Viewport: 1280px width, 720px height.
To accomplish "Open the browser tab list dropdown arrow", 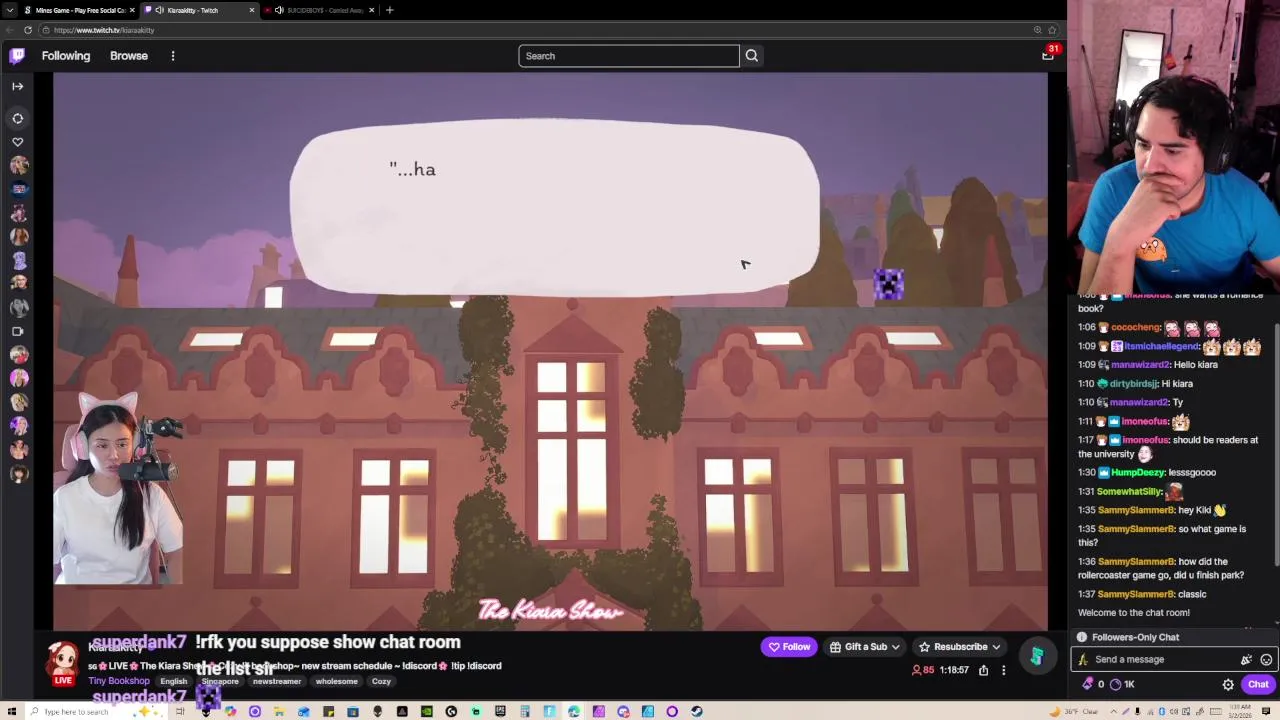I will (x=9, y=10).
